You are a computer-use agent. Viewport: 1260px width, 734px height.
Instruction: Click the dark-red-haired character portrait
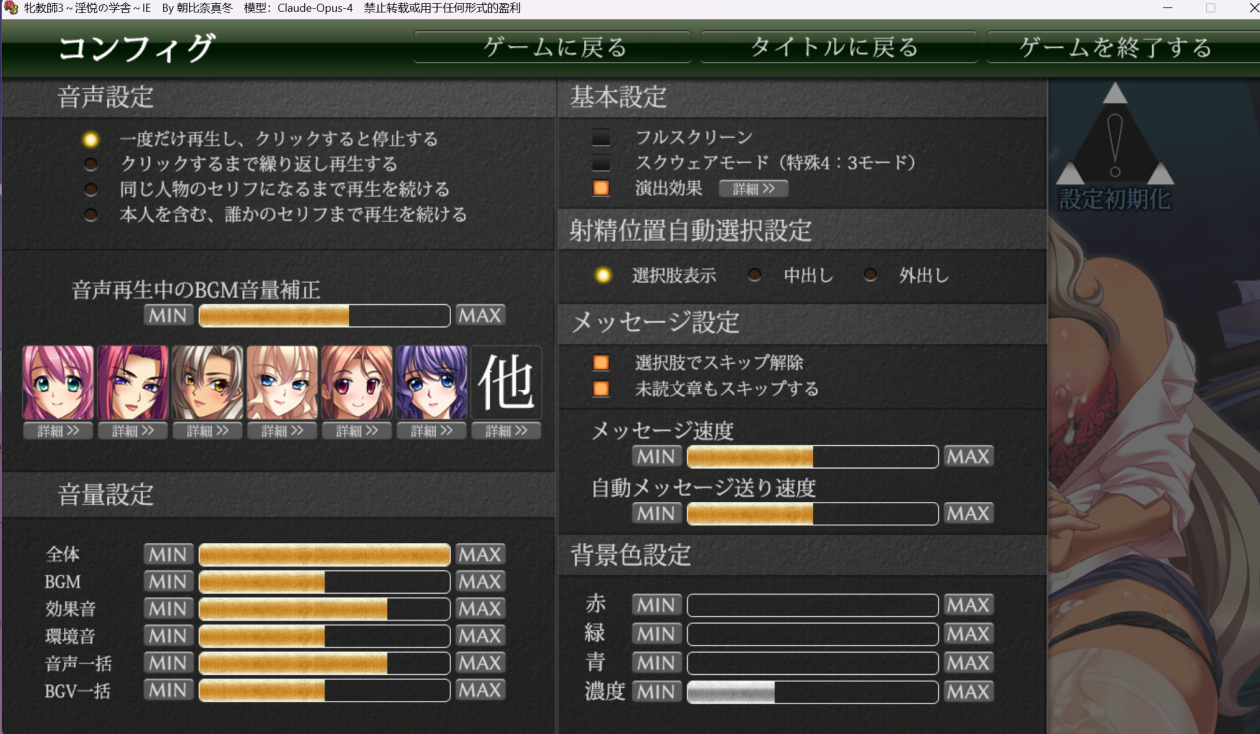[133, 382]
